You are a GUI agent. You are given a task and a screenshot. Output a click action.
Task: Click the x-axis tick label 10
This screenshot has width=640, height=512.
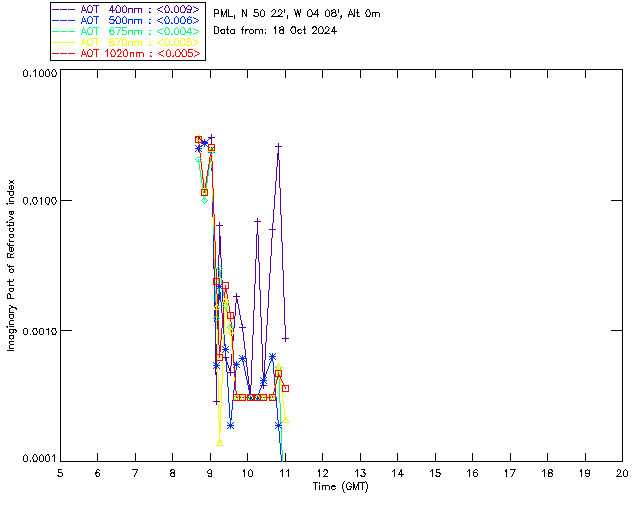pos(247,473)
